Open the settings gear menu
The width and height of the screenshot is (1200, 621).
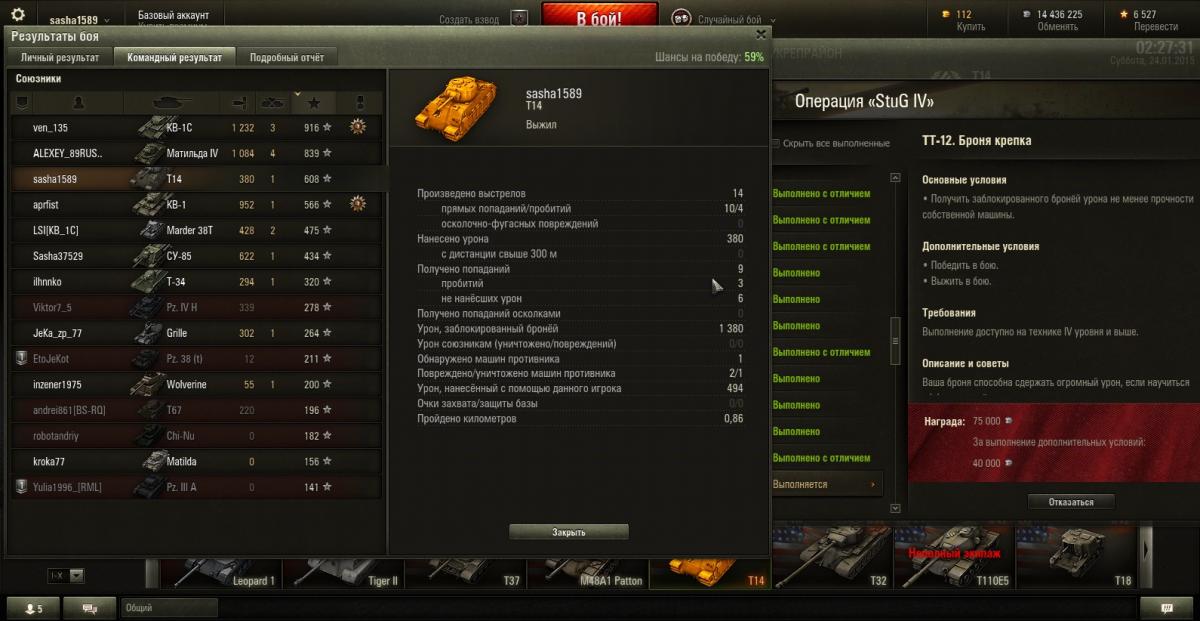coord(17,14)
